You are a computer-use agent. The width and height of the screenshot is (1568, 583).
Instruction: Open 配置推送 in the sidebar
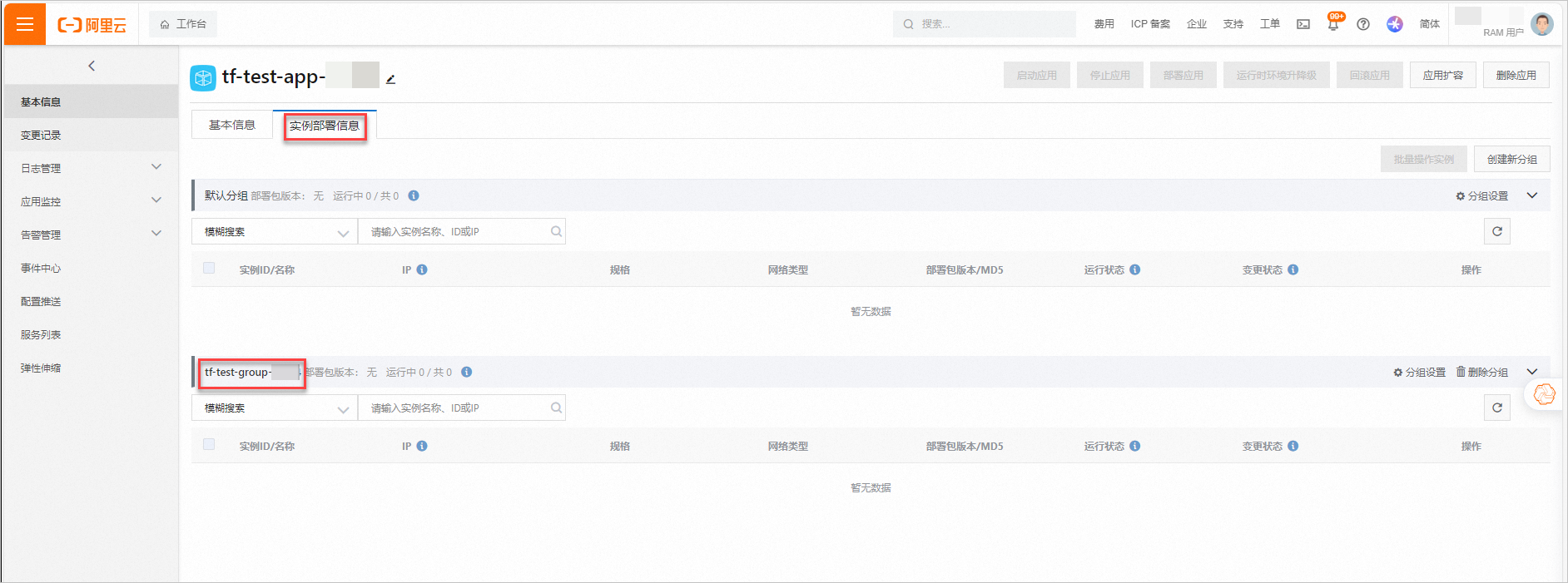pyautogui.click(x=91, y=301)
